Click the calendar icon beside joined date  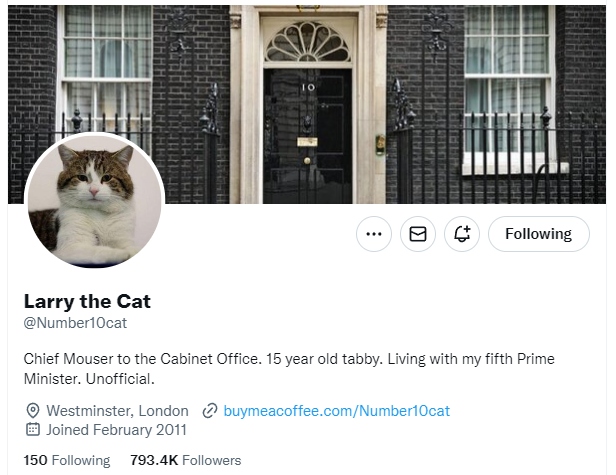coord(32,430)
